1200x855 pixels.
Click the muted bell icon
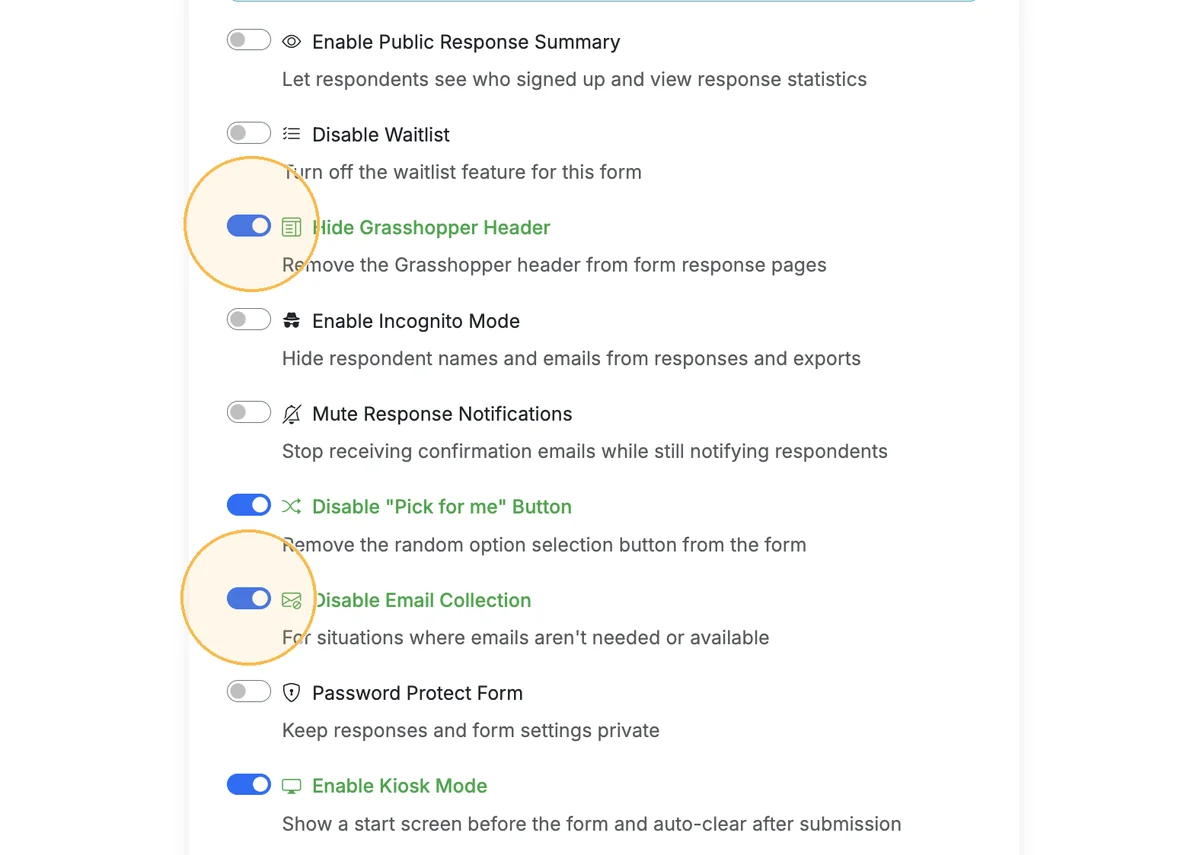pyautogui.click(x=291, y=414)
